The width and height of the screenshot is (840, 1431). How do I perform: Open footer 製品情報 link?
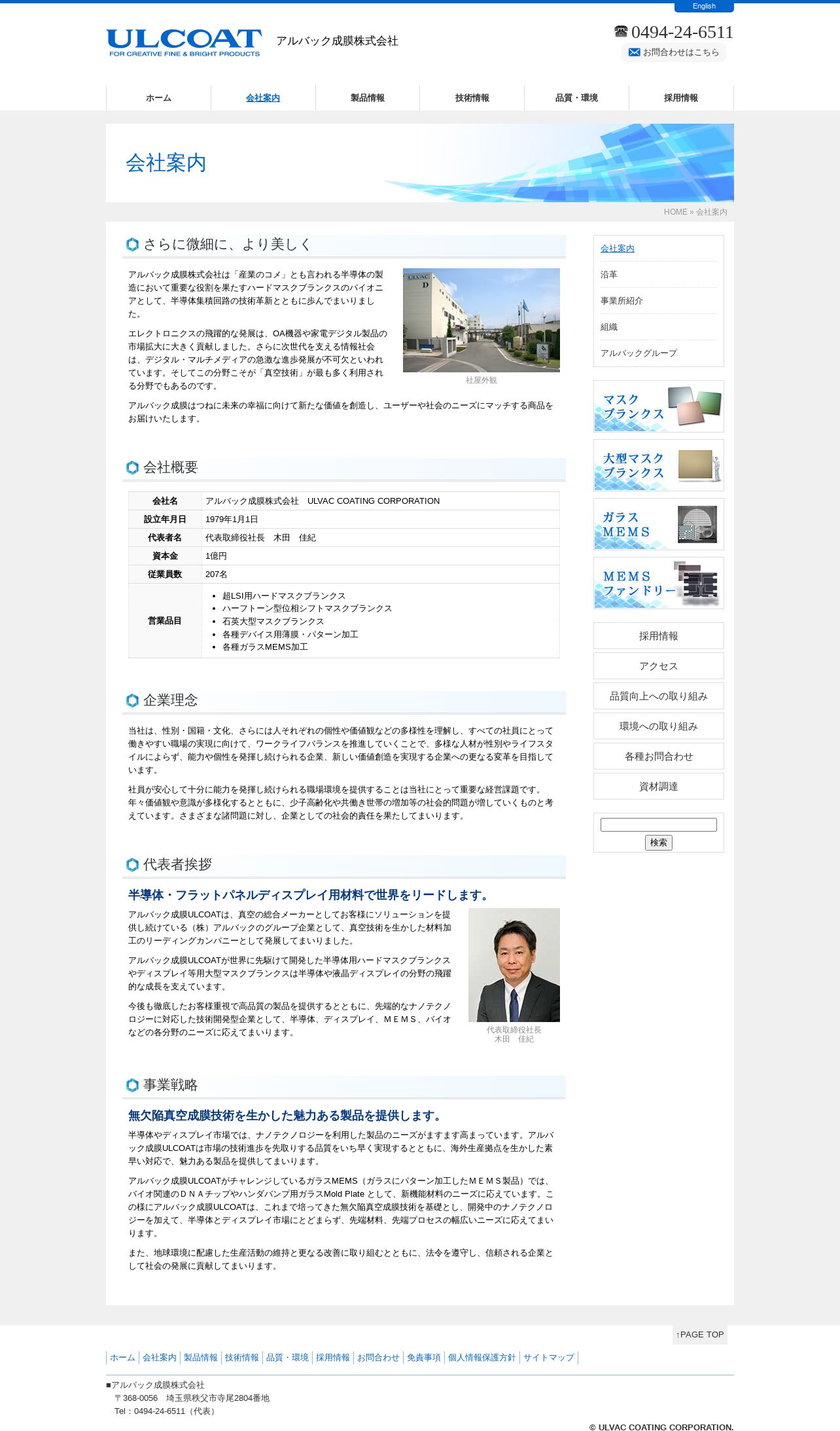tap(201, 1358)
